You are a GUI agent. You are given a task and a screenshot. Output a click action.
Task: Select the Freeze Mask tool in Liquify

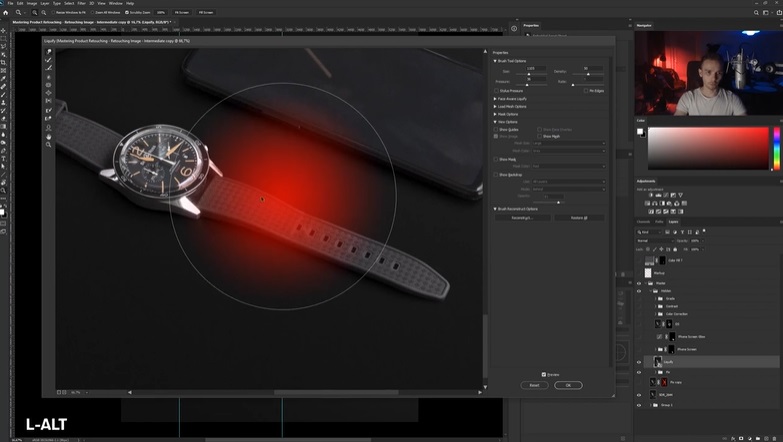click(48, 110)
